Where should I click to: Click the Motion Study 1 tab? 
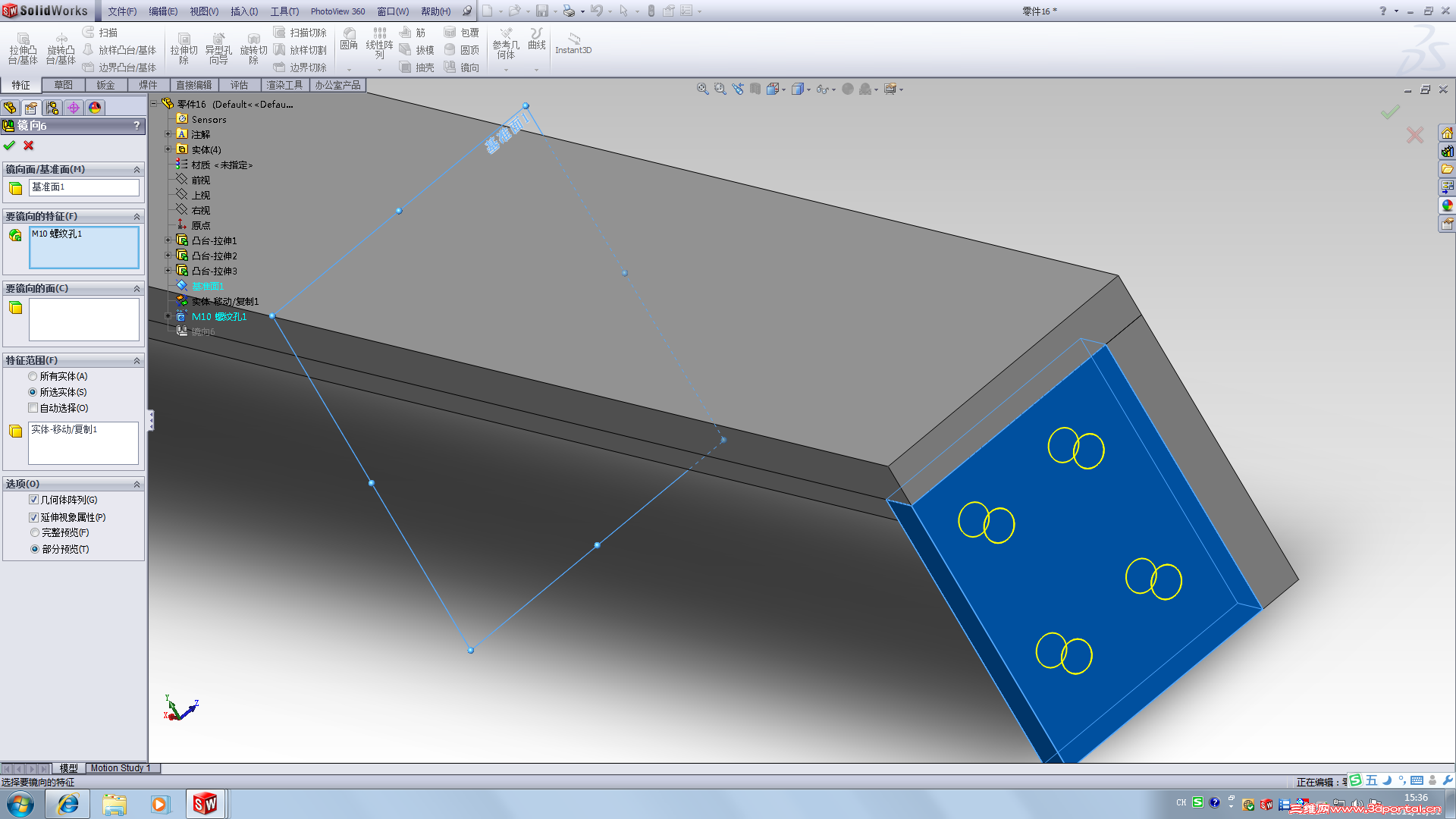point(120,768)
